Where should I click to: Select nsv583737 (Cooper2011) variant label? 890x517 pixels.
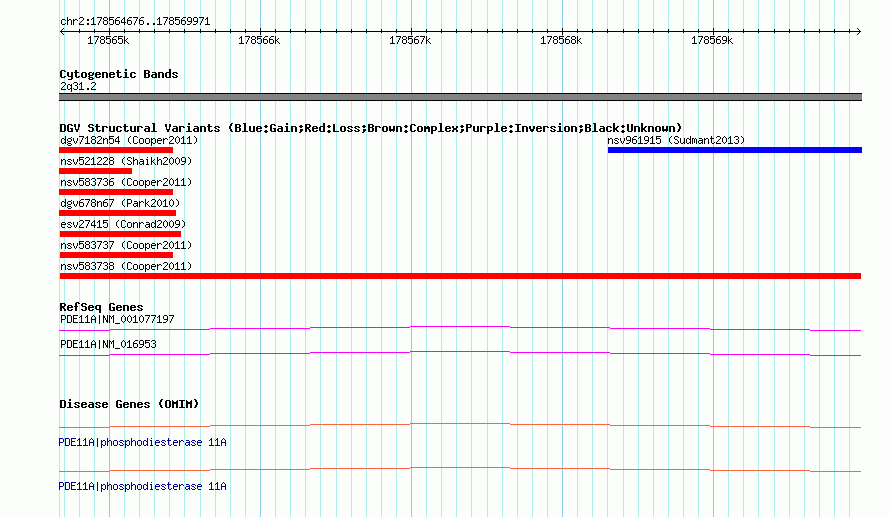click(126, 245)
